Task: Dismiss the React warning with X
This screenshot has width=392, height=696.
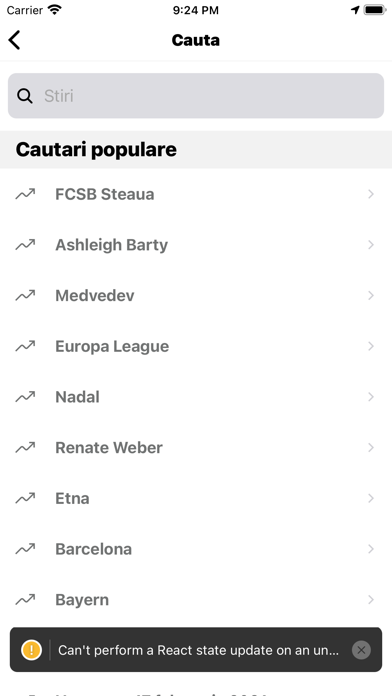Action: [361, 650]
